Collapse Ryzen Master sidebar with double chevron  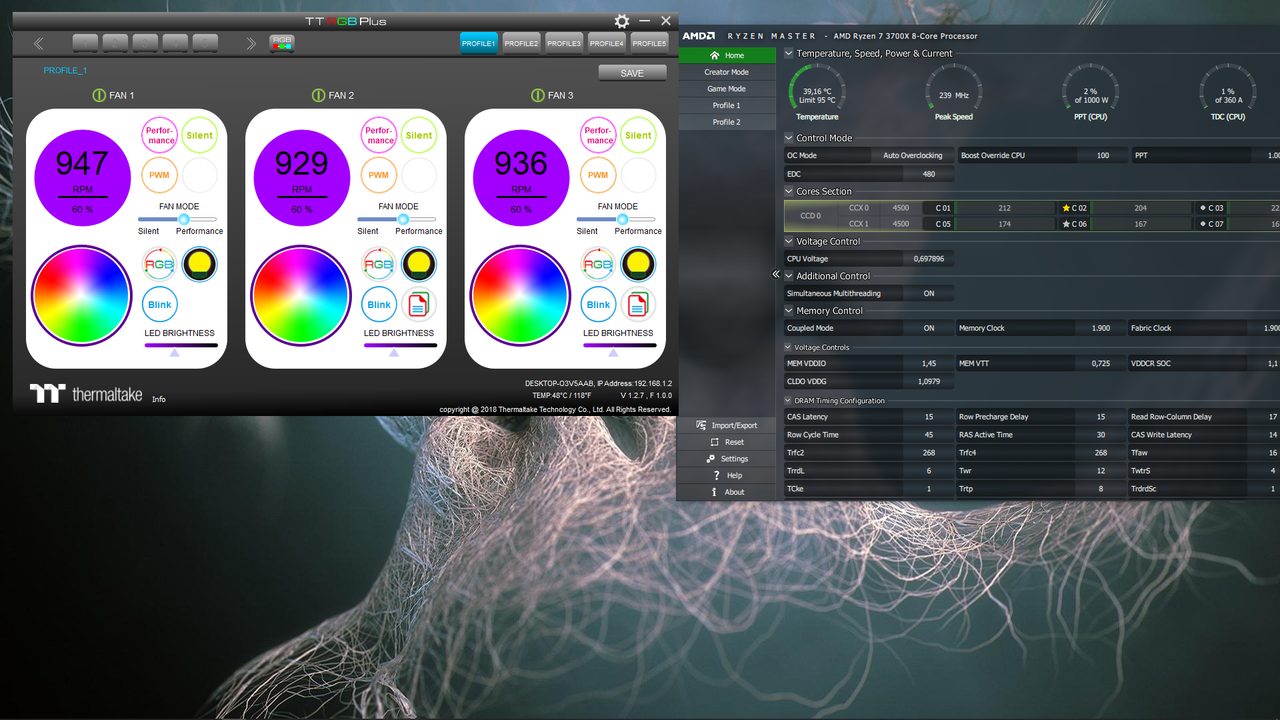click(x=776, y=274)
